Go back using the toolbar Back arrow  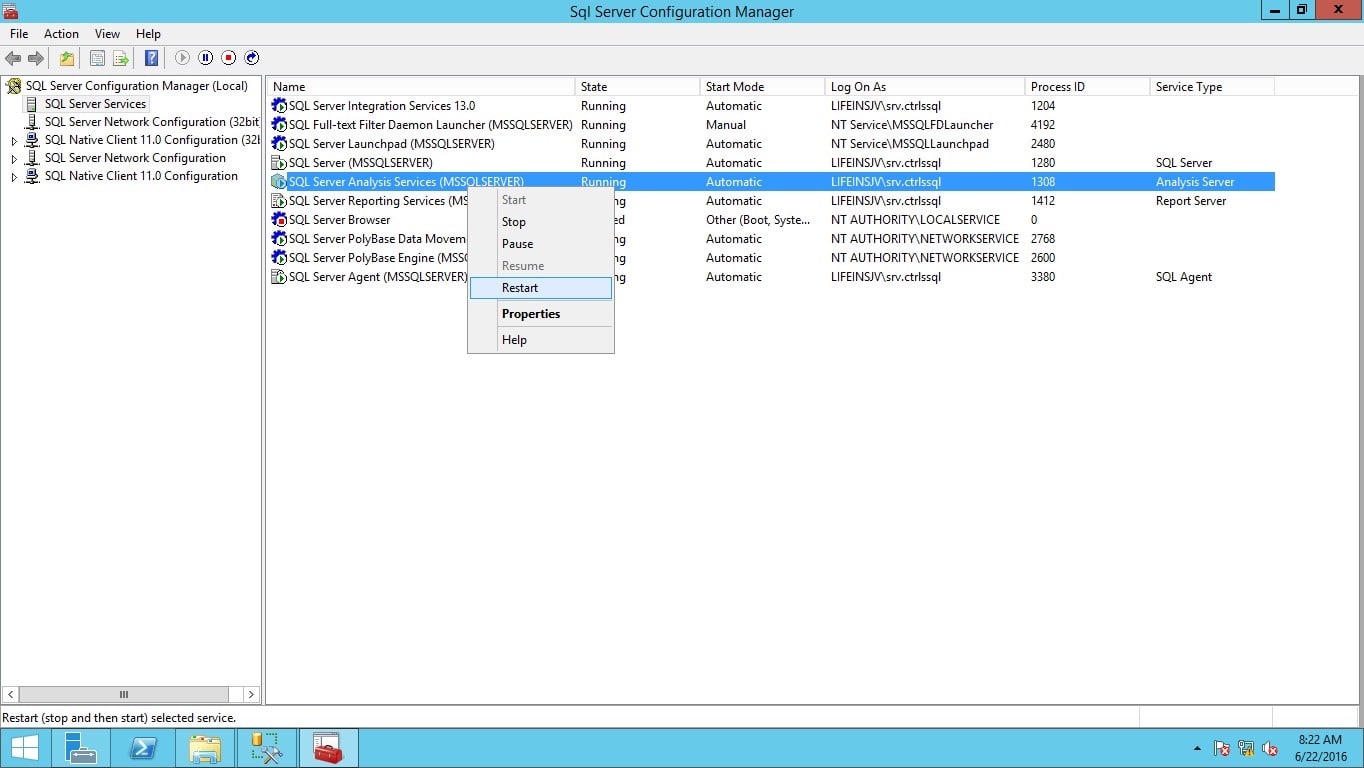click(13, 58)
